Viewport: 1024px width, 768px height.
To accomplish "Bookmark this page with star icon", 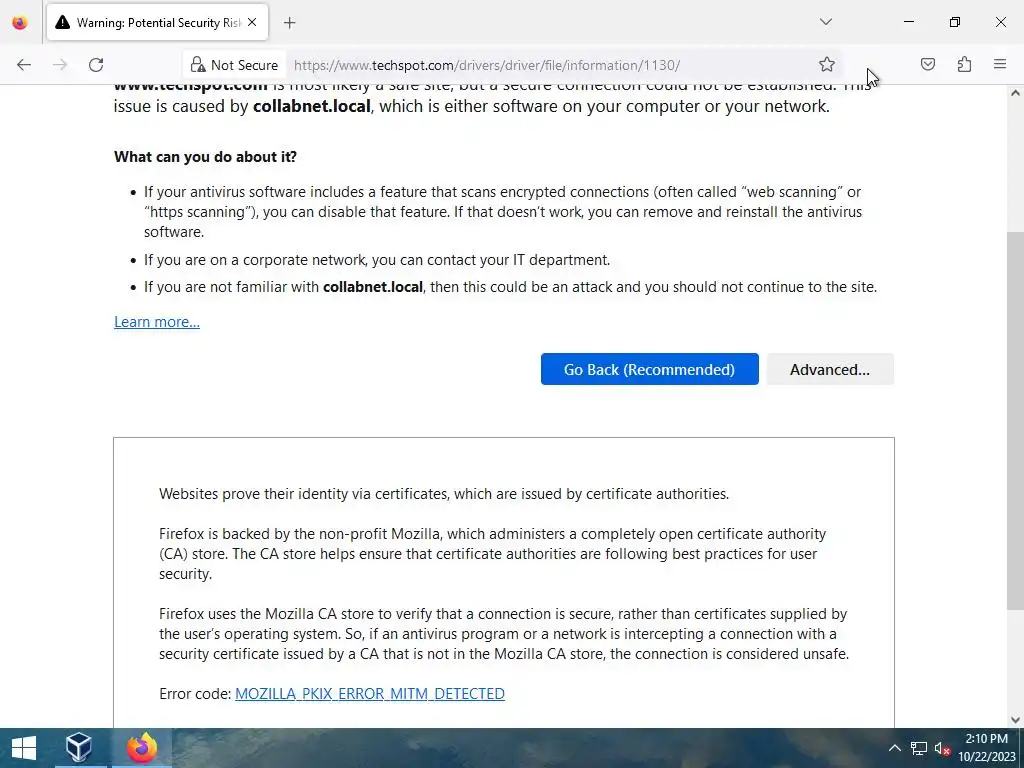I will (x=827, y=64).
